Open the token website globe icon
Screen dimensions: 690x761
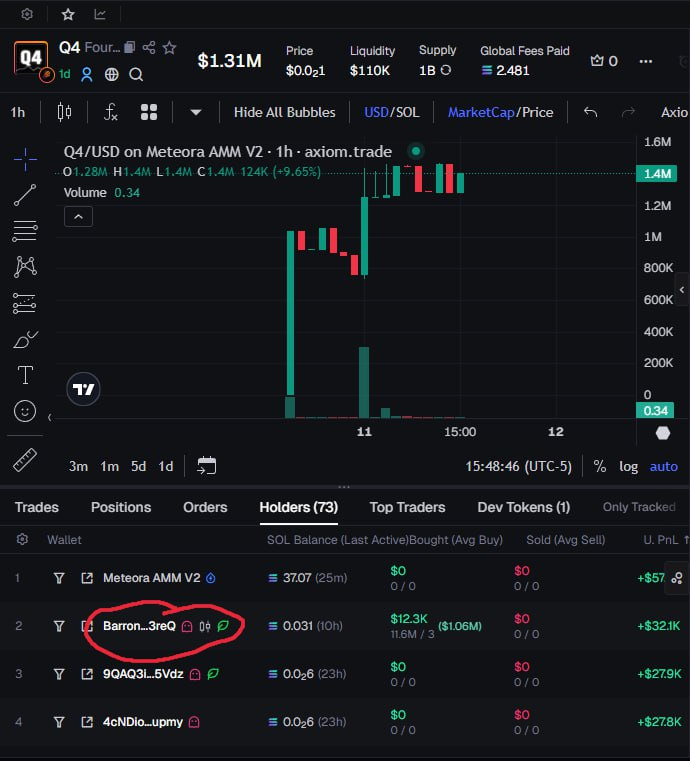point(112,74)
